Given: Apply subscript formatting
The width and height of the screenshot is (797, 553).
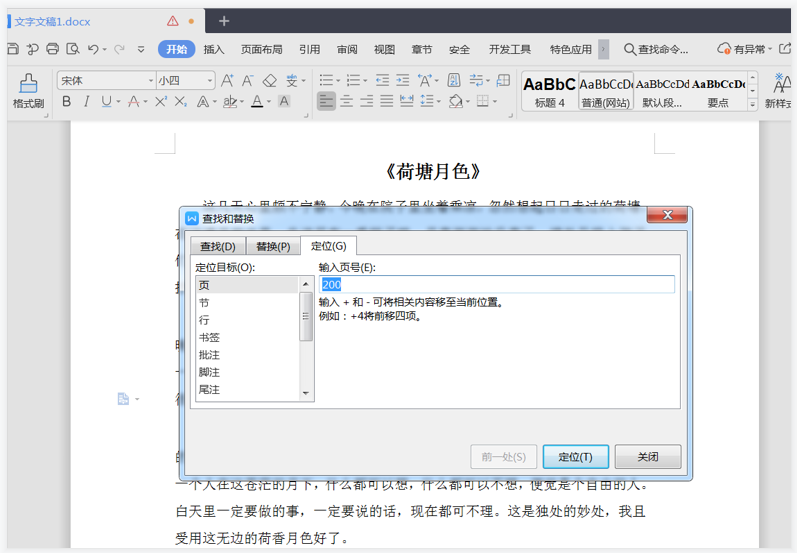Looking at the screenshot, I should [180, 102].
